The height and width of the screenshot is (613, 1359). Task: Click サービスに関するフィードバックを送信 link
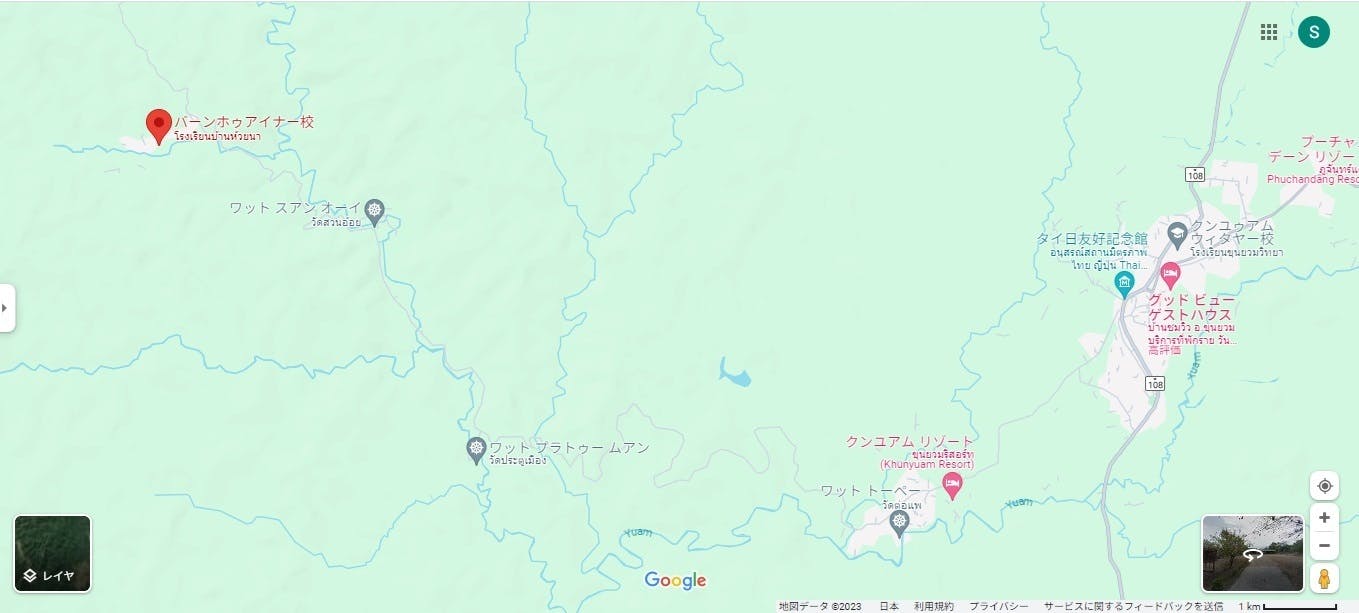point(1134,606)
